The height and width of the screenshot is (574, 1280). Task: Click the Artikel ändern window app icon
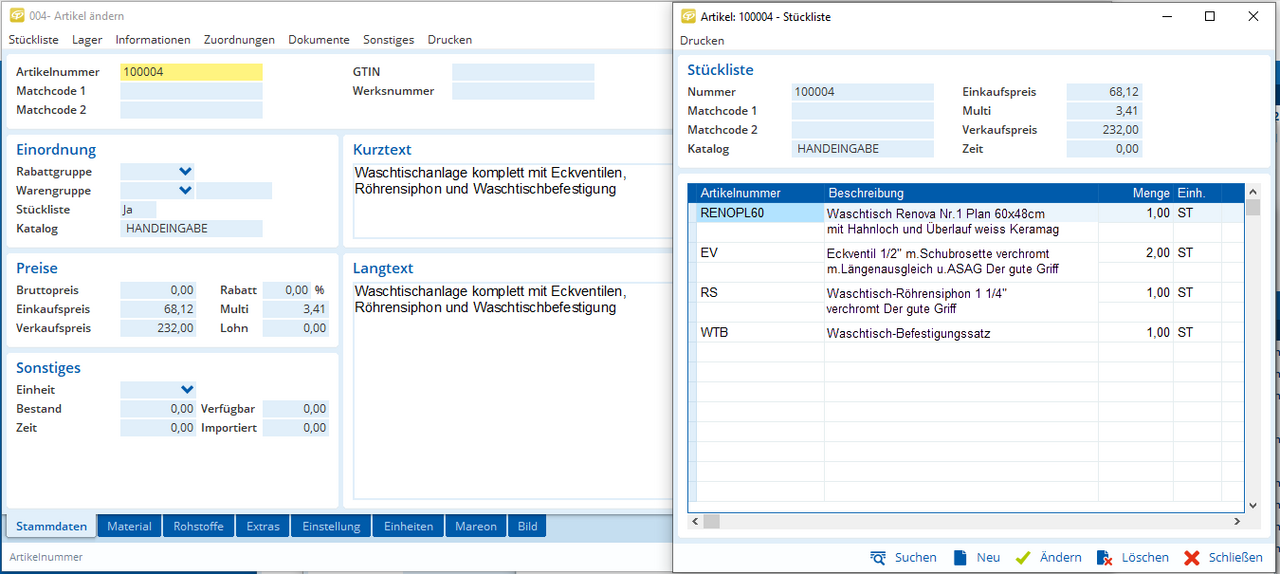click(17, 16)
